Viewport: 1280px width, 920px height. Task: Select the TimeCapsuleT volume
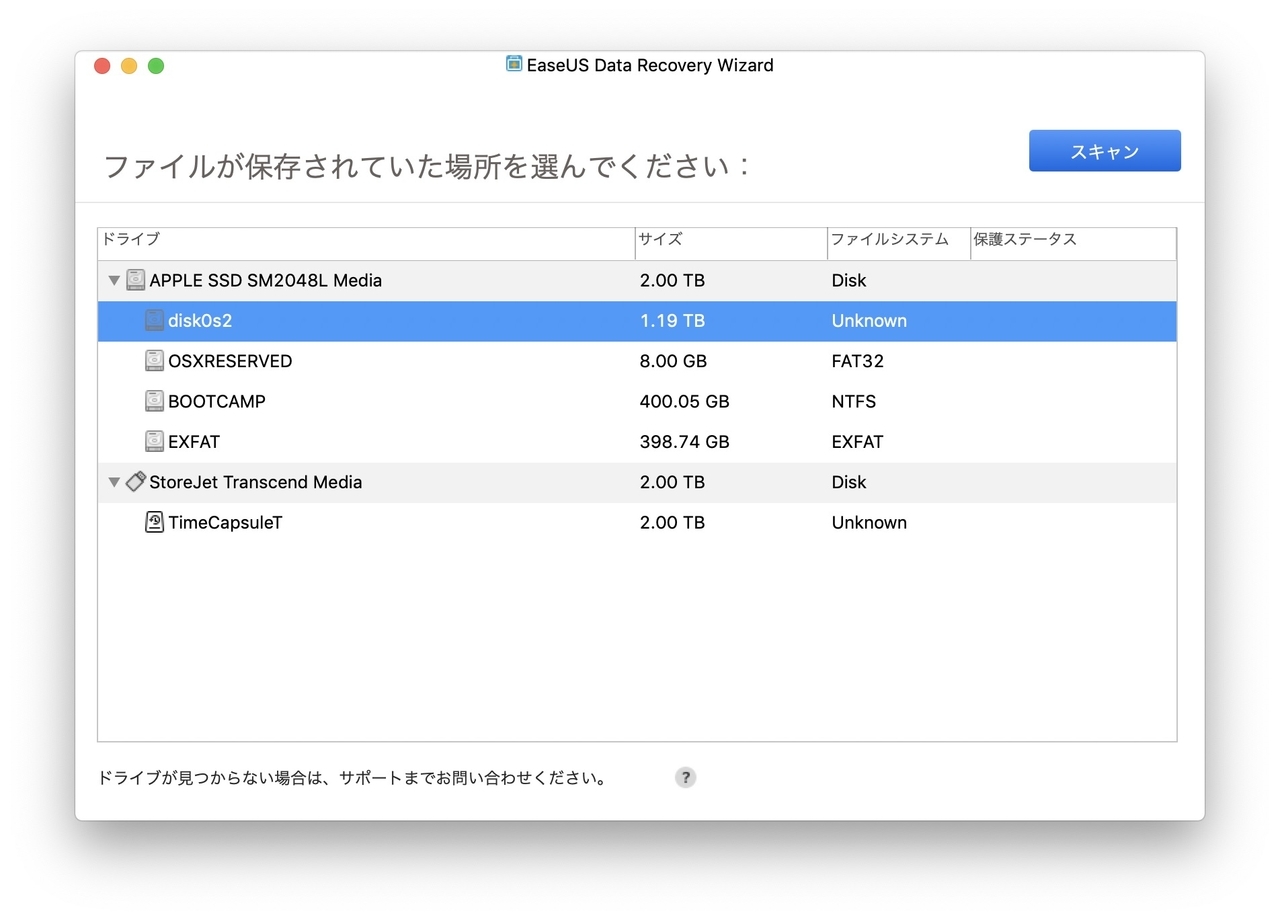click(x=637, y=522)
